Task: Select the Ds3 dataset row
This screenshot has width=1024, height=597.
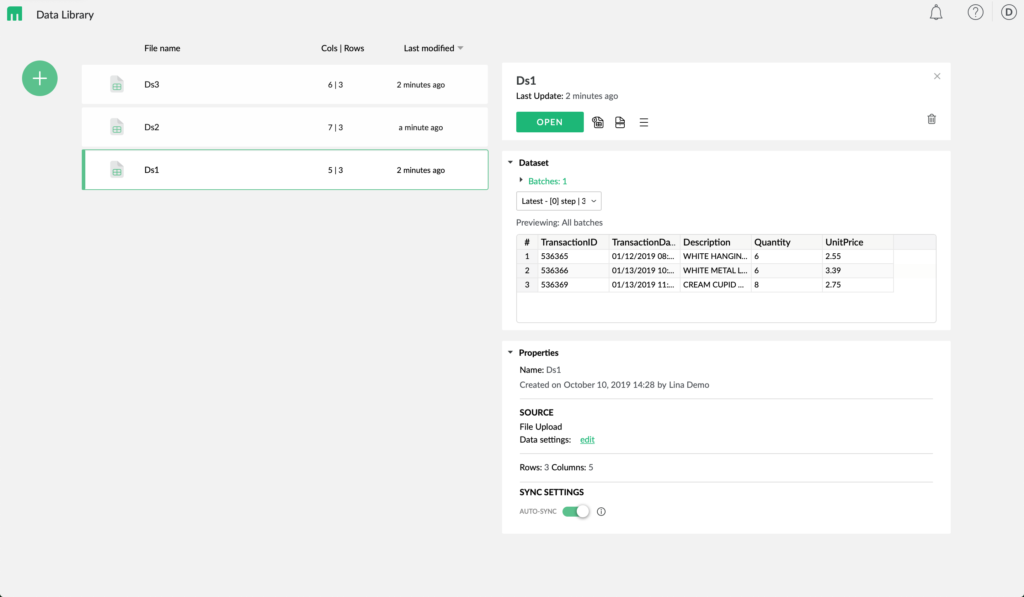Action: coord(285,84)
